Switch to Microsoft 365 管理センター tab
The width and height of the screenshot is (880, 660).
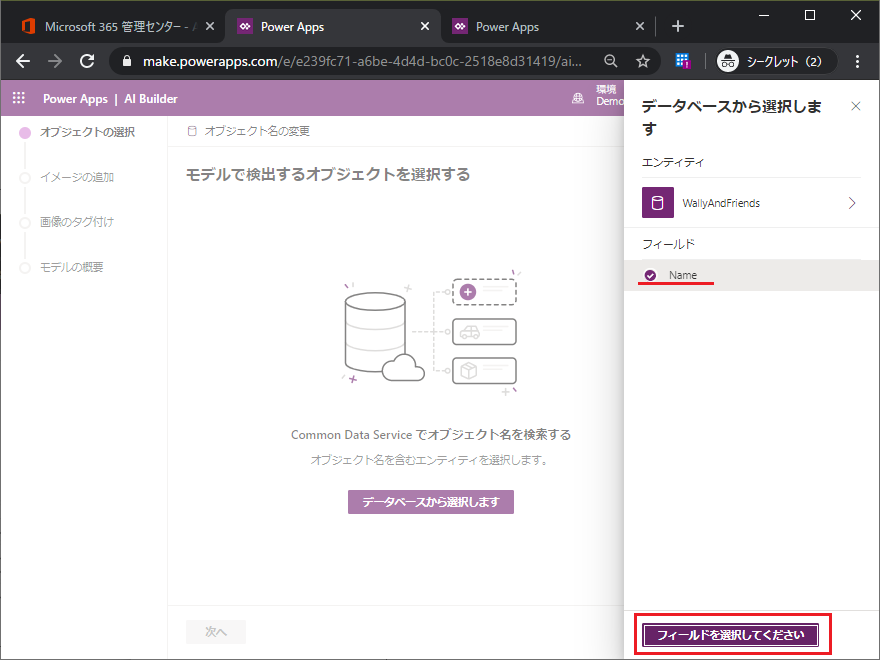pos(113,26)
